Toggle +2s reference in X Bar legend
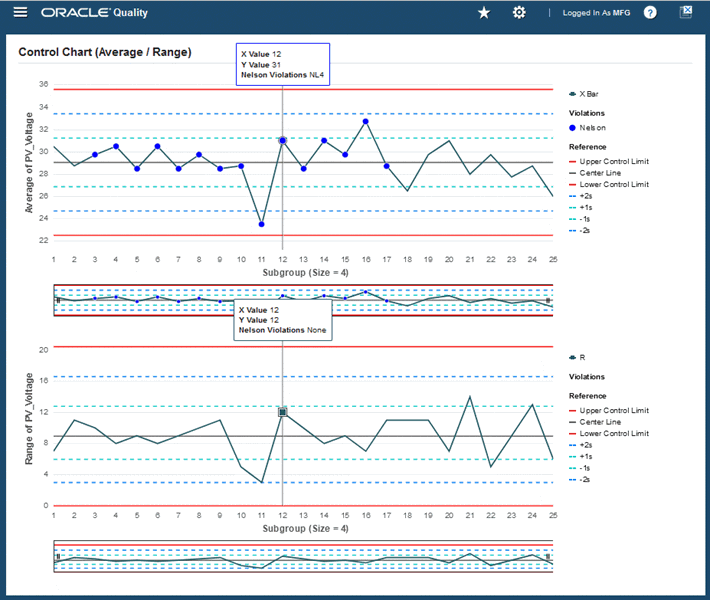This screenshot has width=710, height=600. pos(580,196)
